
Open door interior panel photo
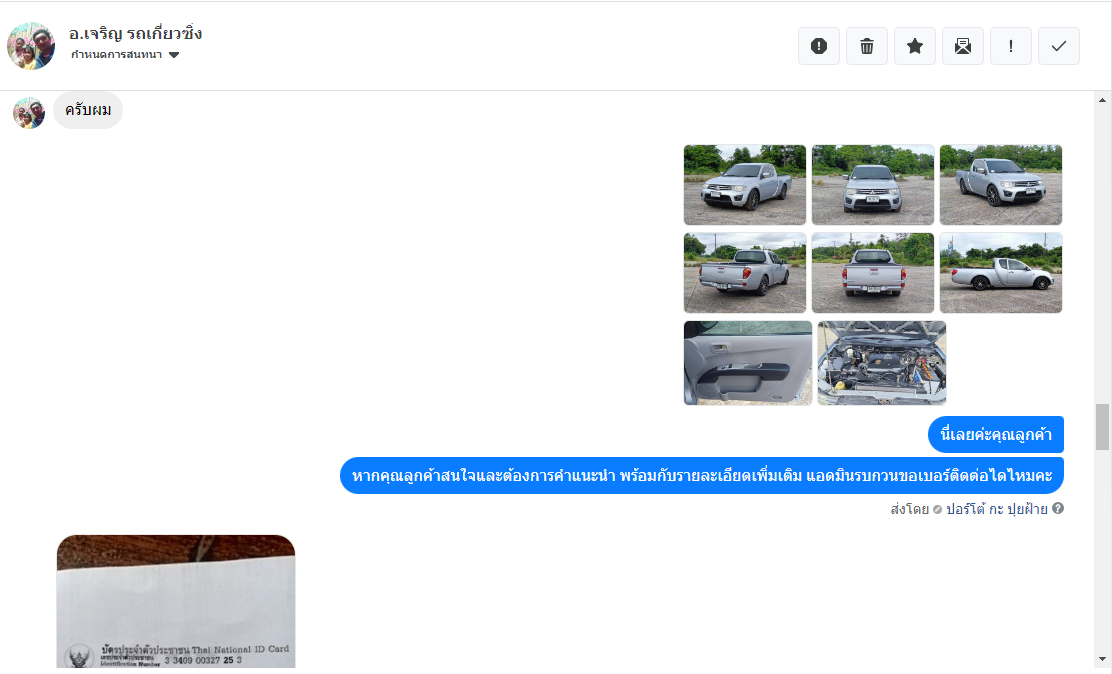747,363
